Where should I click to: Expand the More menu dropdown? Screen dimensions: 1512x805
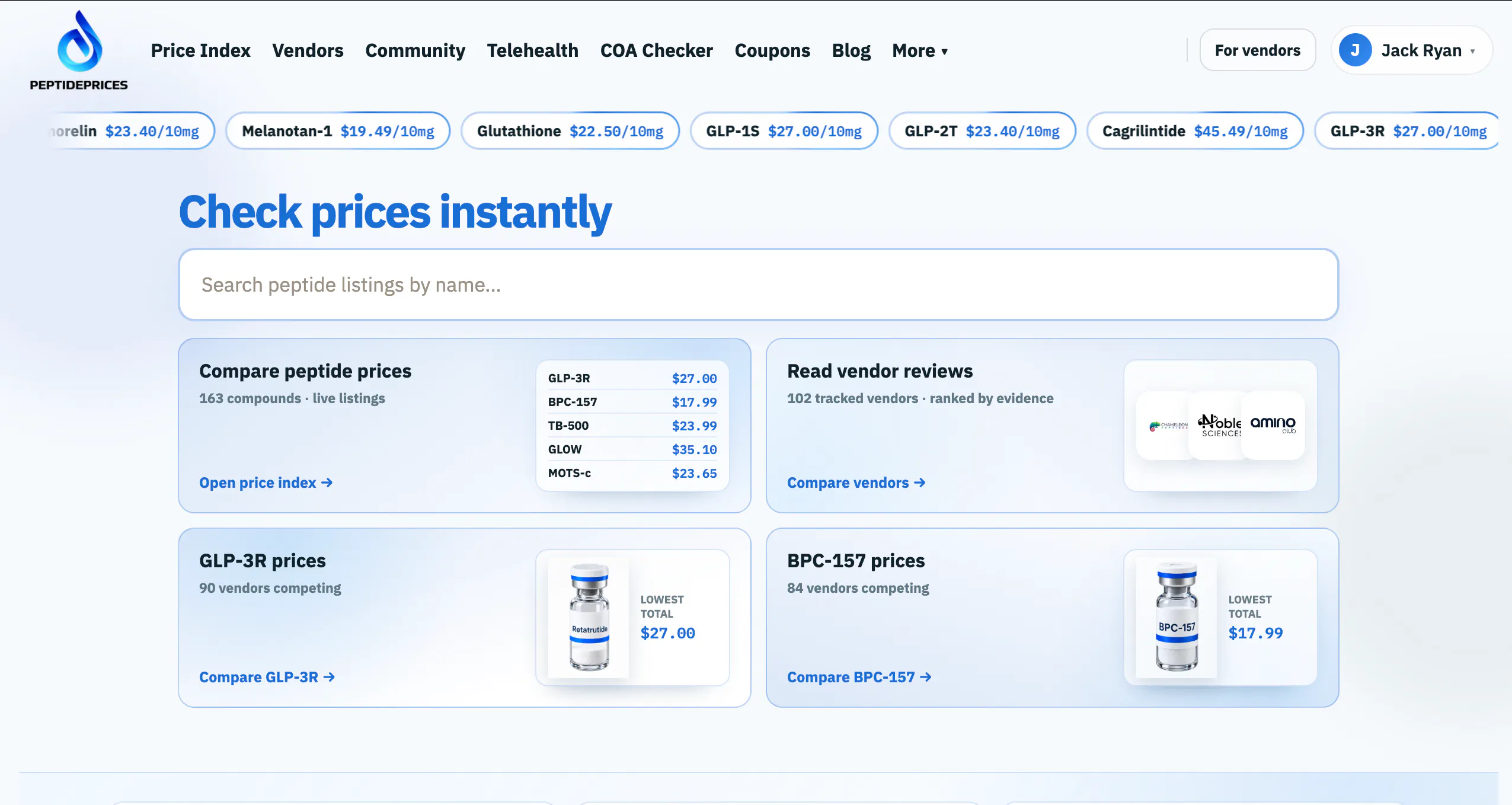pos(920,51)
